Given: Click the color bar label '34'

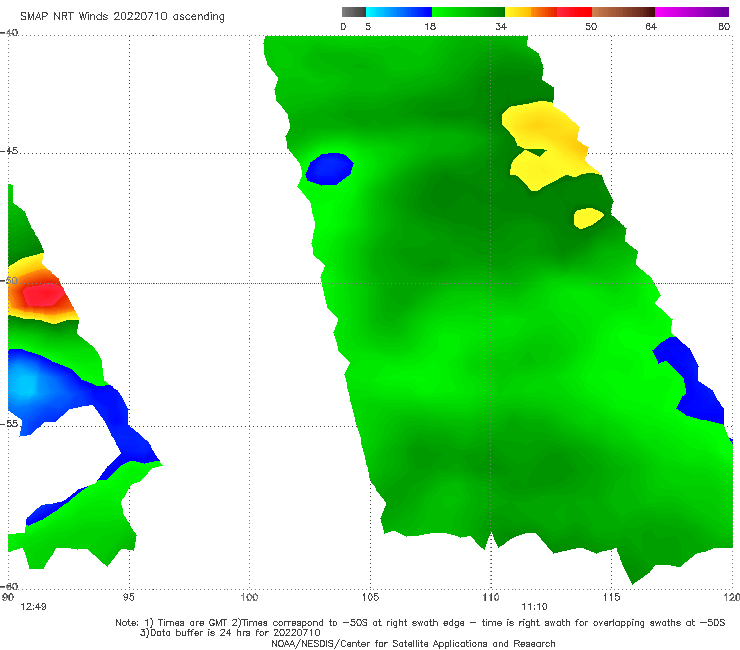Looking at the screenshot, I should [501, 26].
